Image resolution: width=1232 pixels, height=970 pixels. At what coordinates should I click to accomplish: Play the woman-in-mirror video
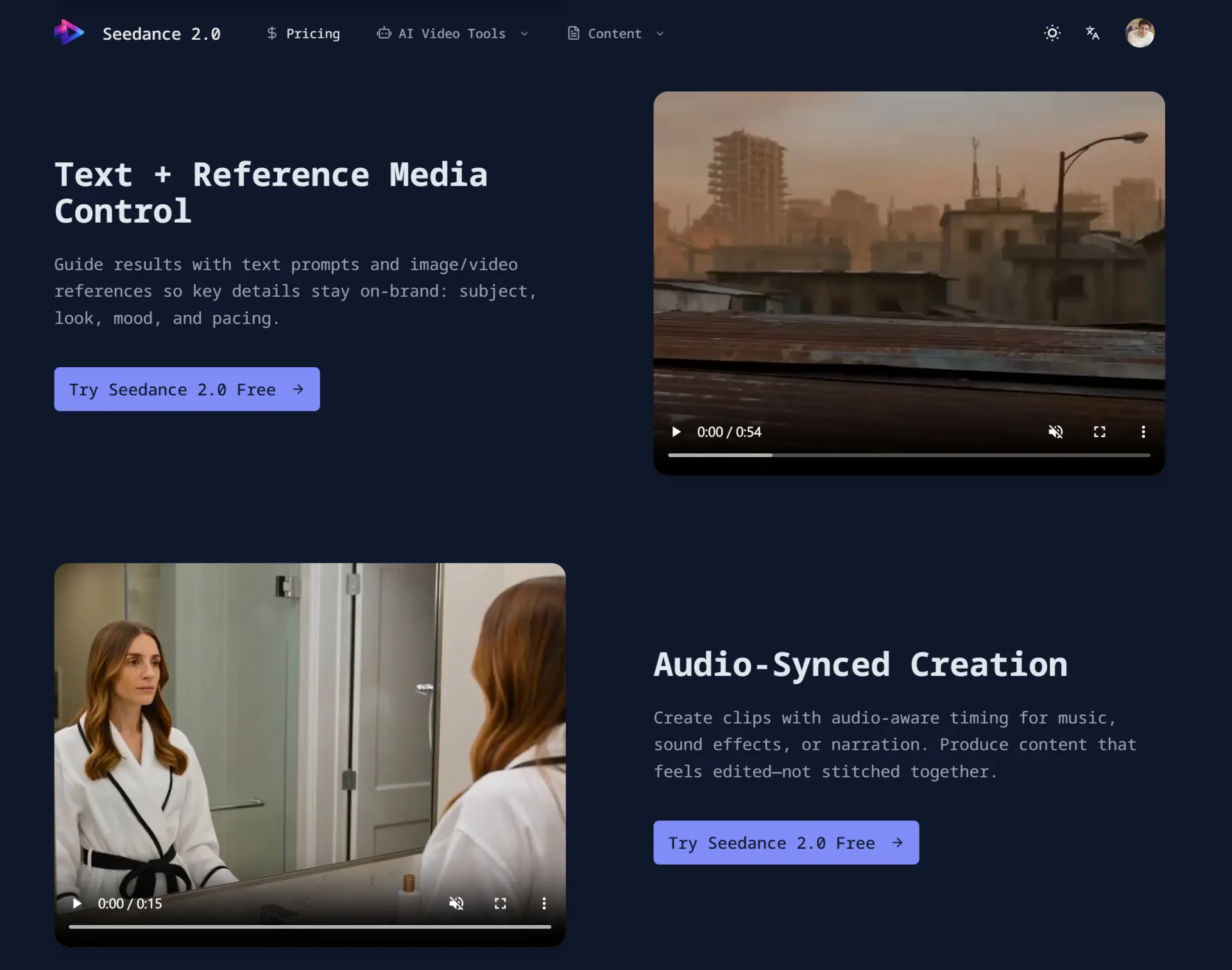click(x=76, y=903)
